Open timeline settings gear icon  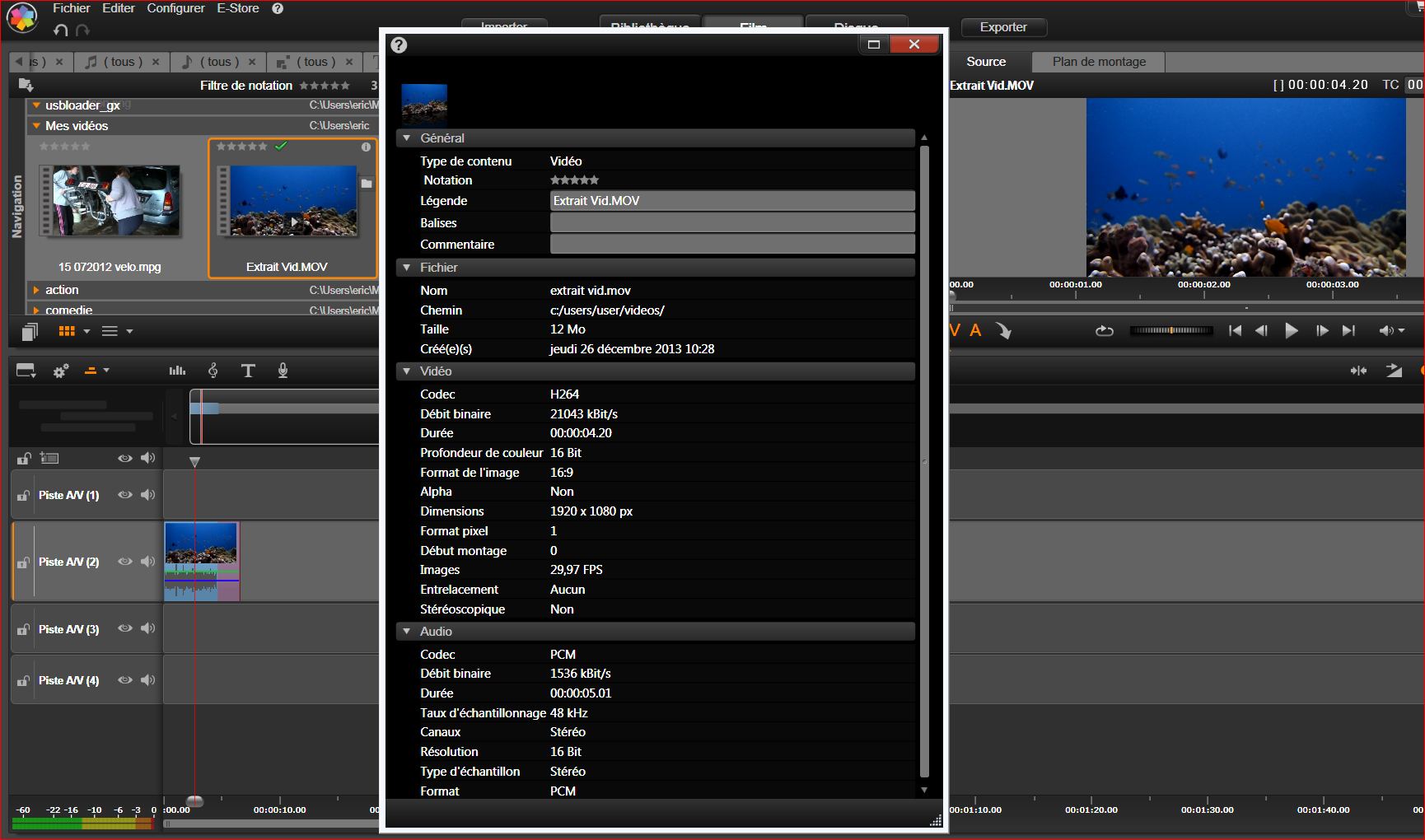click(x=60, y=371)
